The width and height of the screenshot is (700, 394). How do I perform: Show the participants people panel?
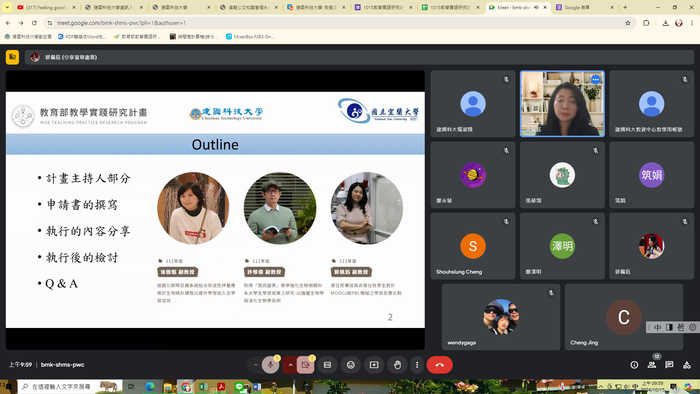point(652,365)
